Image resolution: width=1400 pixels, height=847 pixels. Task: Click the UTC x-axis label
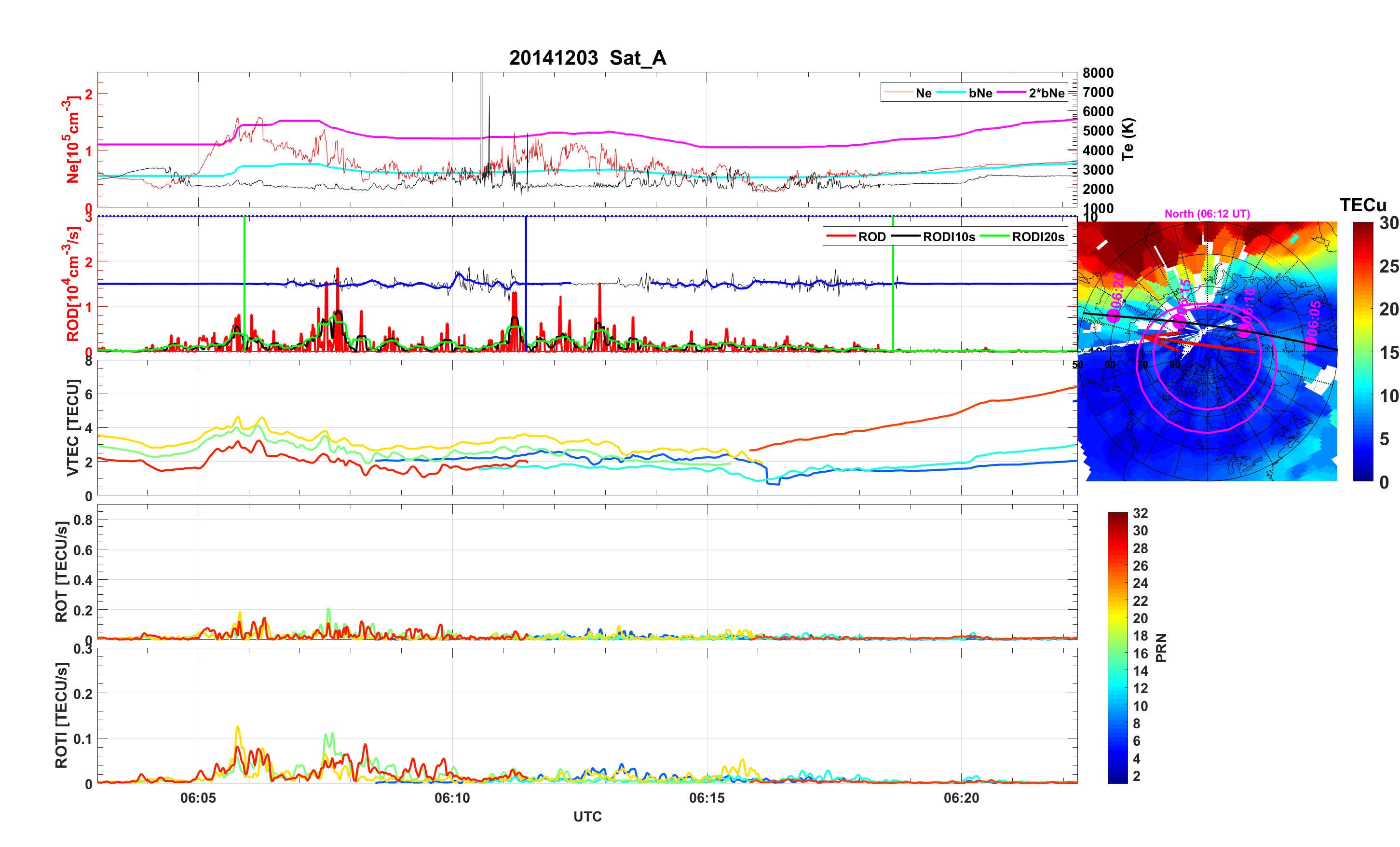point(587,817)
